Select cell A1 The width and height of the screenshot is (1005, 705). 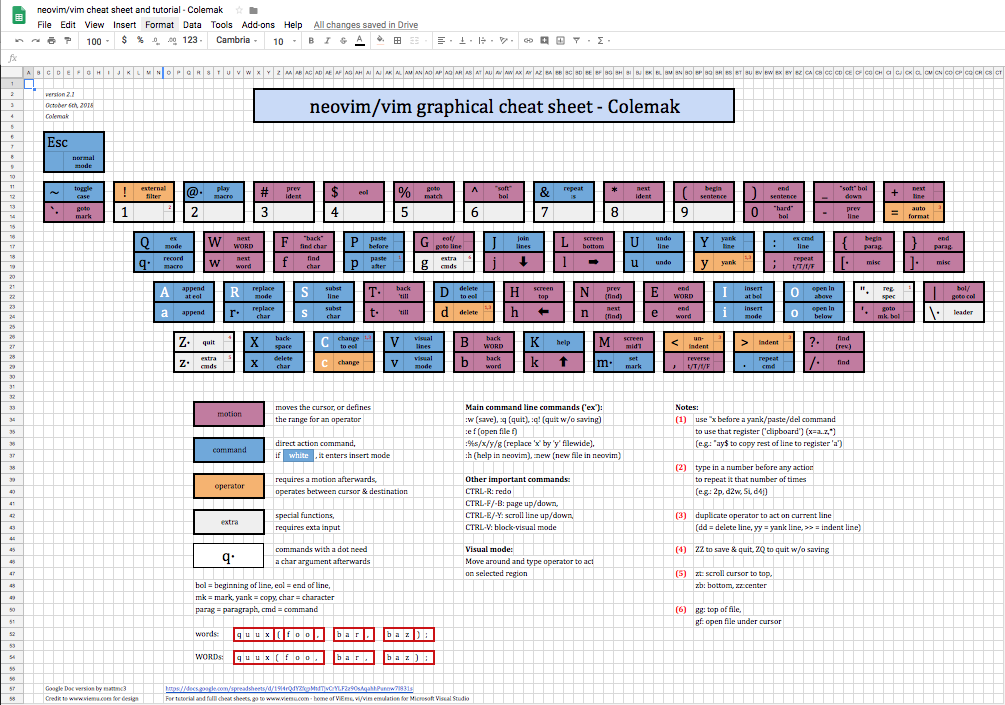pyautogui.click(x=28, y=83)
